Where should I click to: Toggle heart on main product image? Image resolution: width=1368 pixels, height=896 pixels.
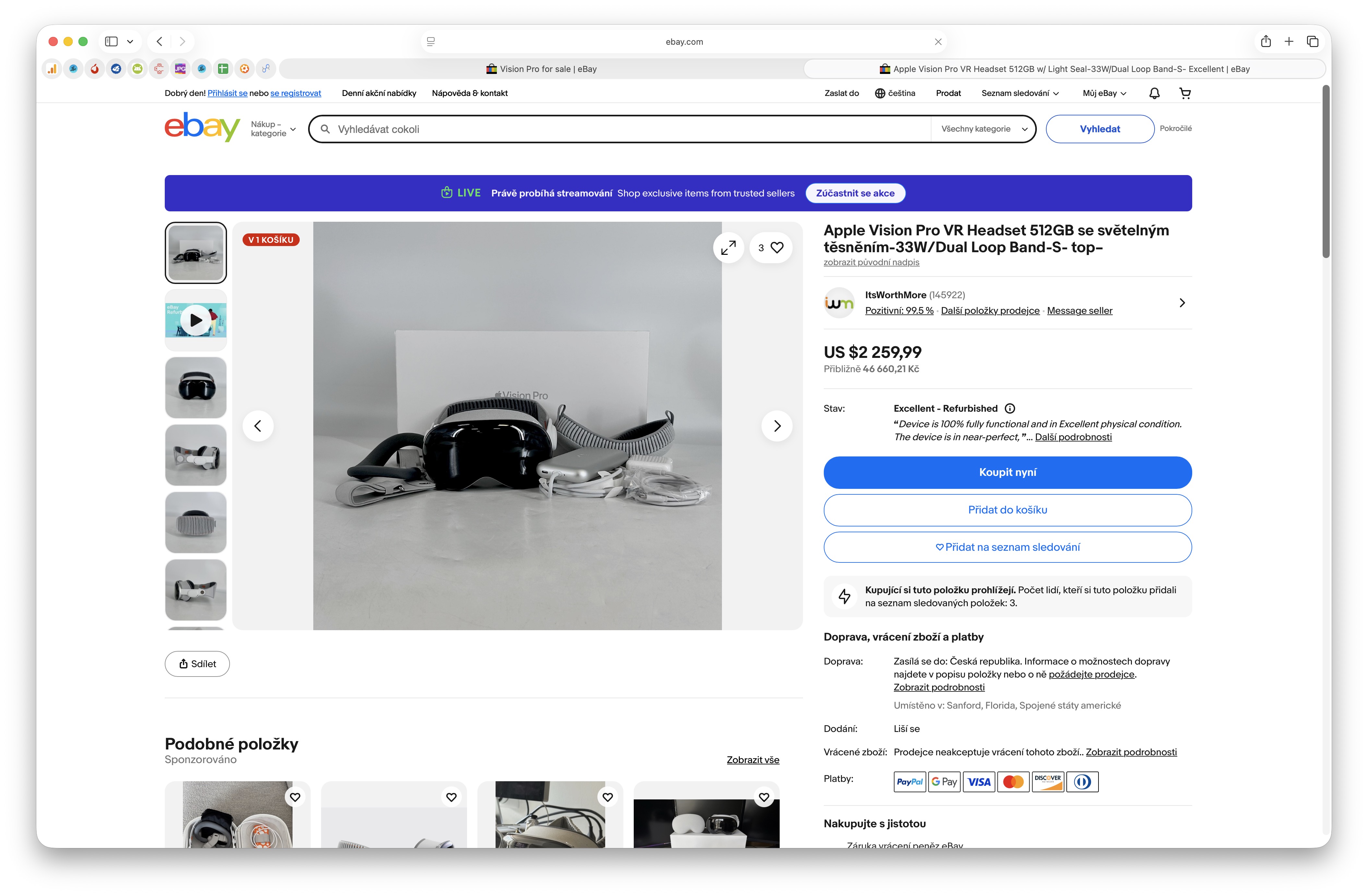(776, 248)
